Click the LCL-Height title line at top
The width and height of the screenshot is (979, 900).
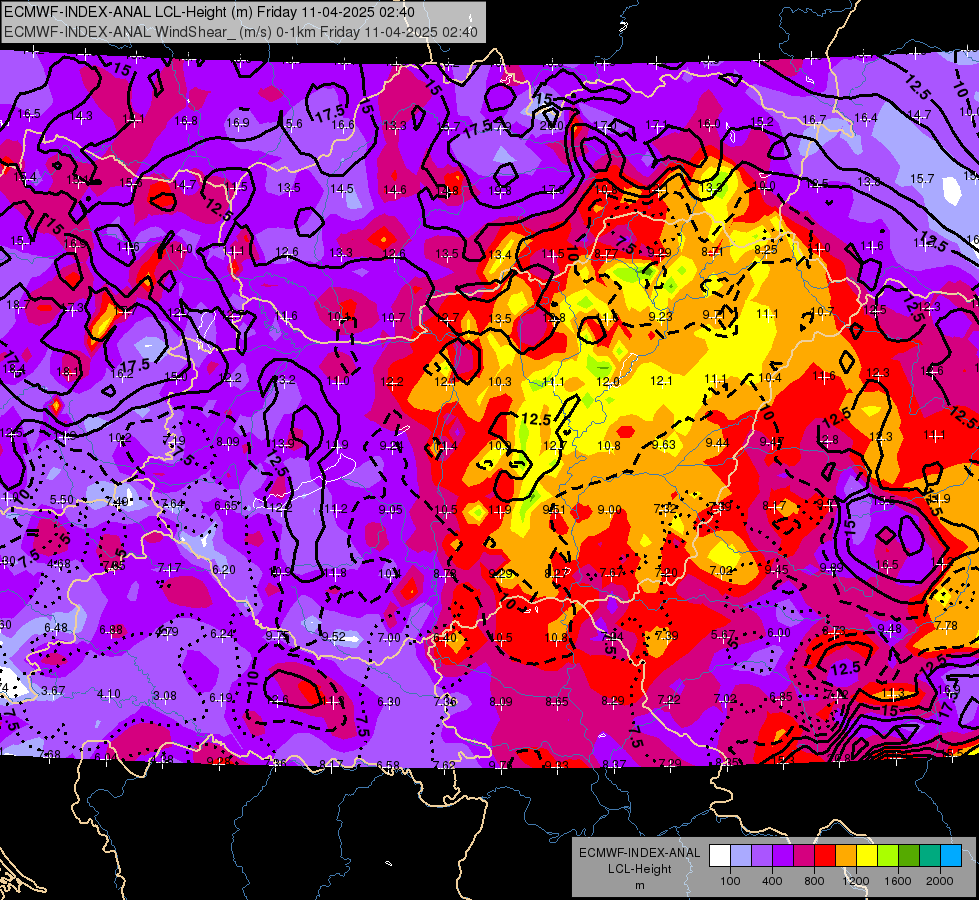tap(210, 12)
